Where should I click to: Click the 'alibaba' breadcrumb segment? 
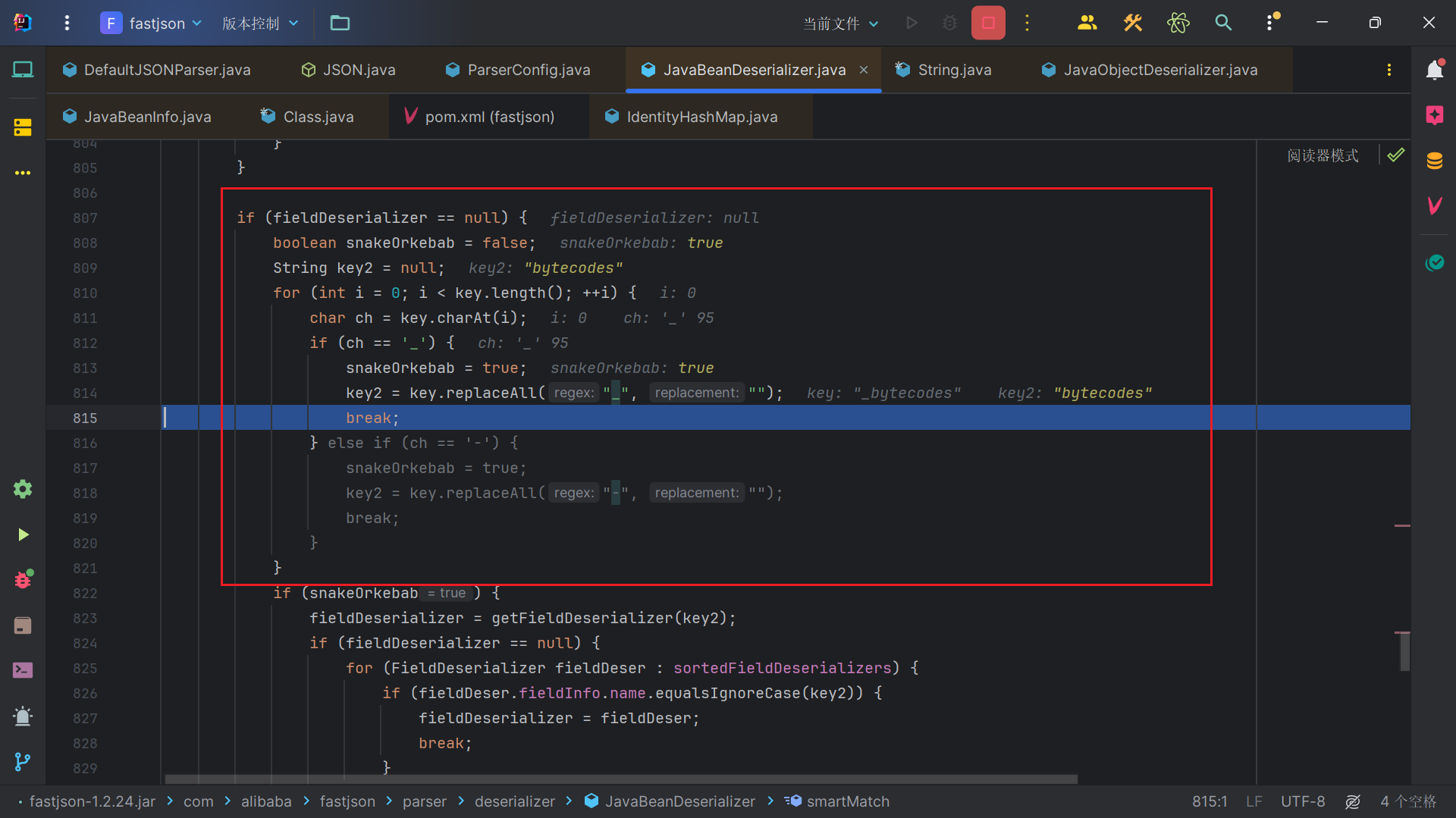pos(266,801)
